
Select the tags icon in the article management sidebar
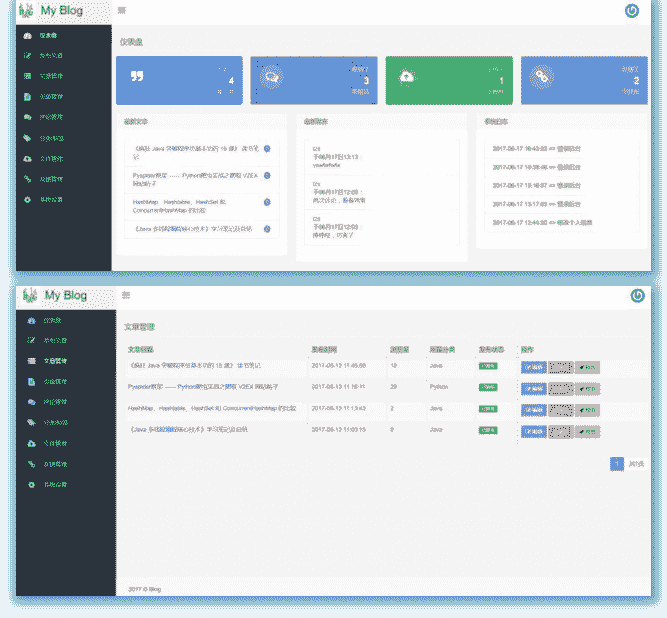31,422
